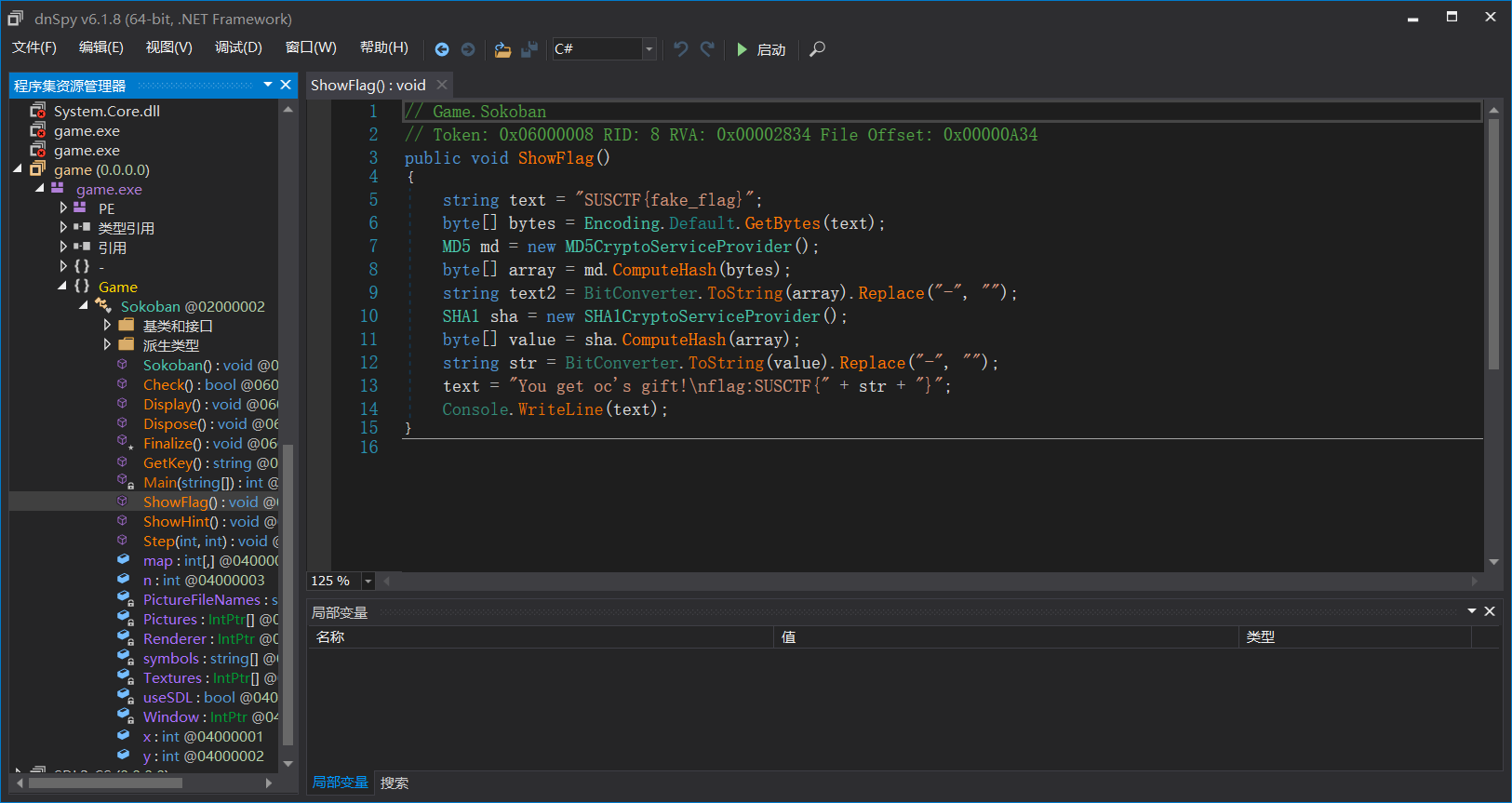Click the undo icon in toolbar
Image resolution: width=1512 pixels, height=803 pixels.
(681, 49)
